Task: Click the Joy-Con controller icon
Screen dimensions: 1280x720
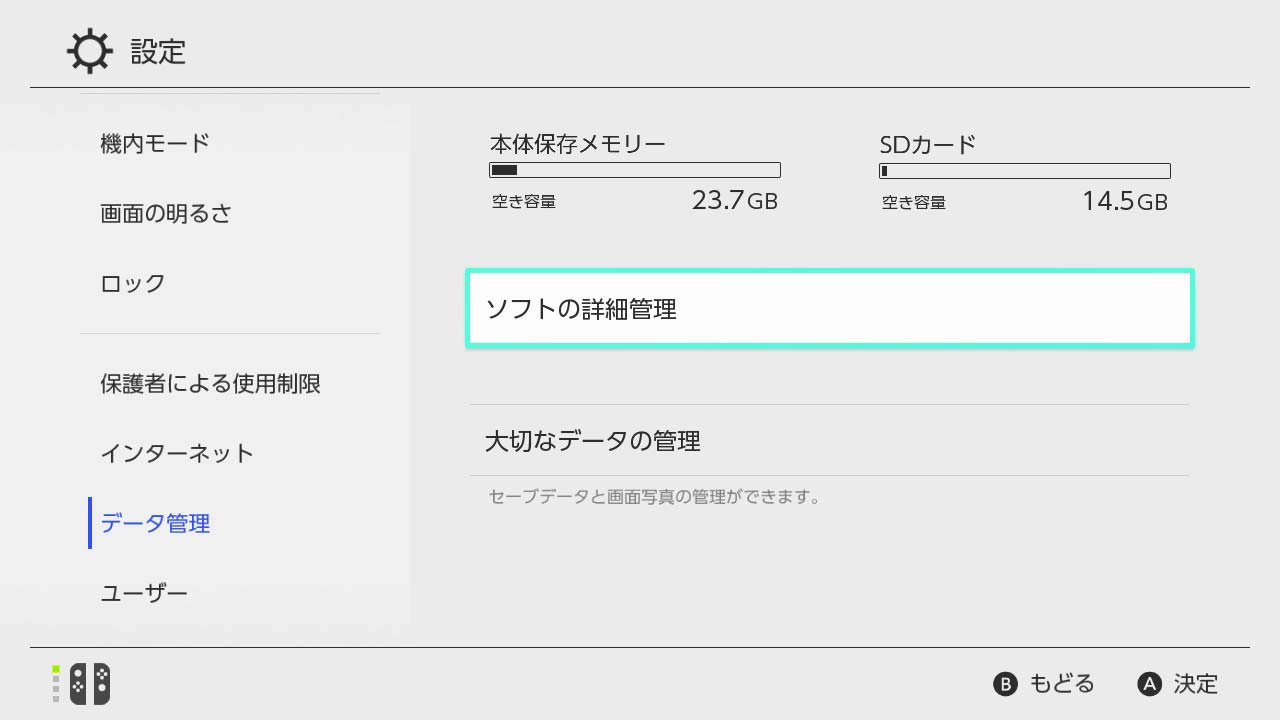Action: [90, 684]
